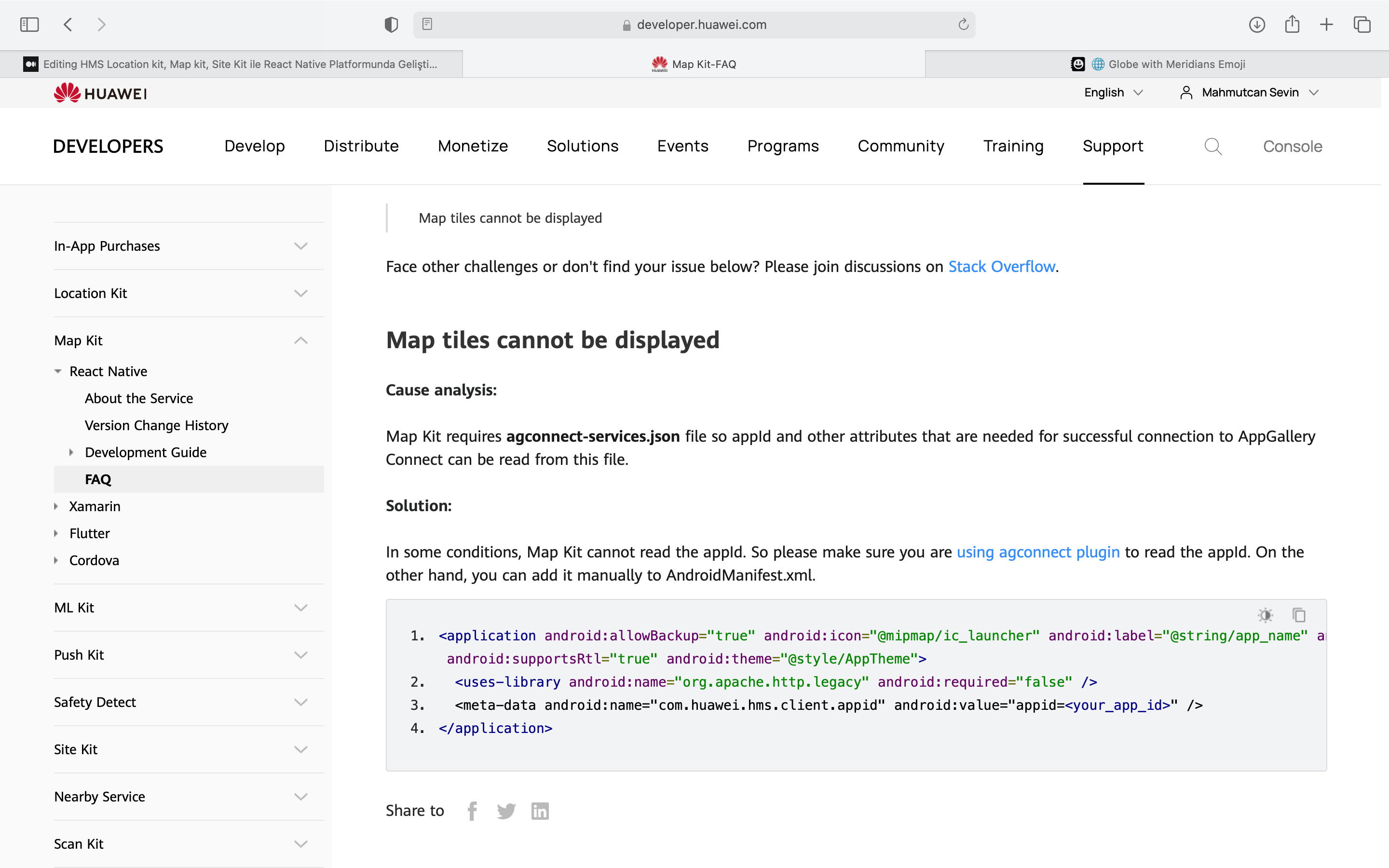Toggle the Safari sidebar button
This screenshot has height=868, width=1389.
click(x=29, y=25)
